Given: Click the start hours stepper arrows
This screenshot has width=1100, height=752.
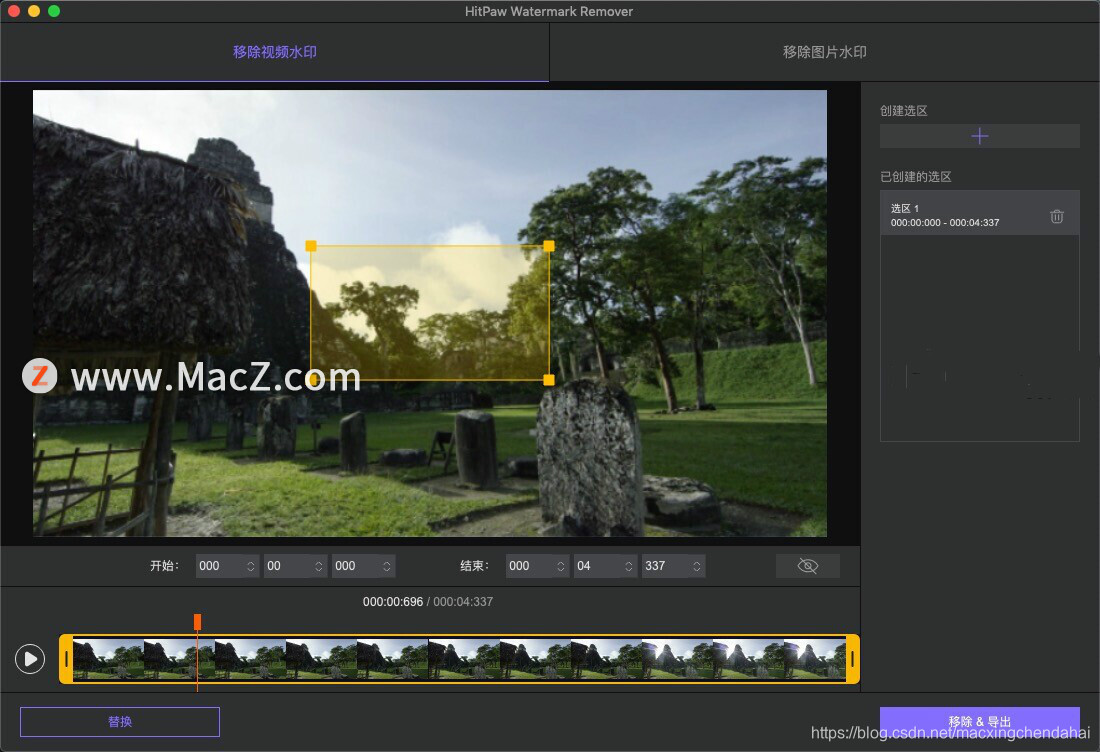Looking at the screenshot, I should [x=250, y=566].
